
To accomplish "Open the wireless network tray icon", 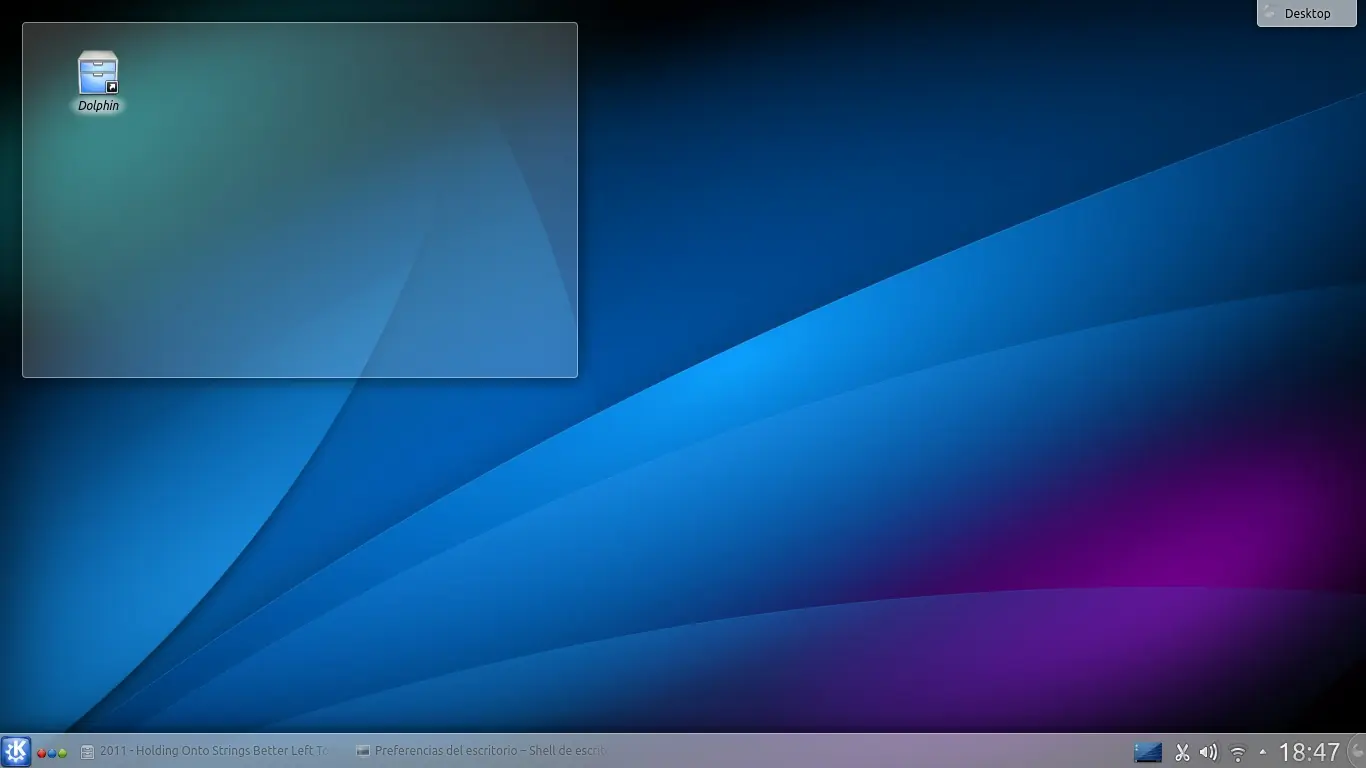I will coord(1238,752).
